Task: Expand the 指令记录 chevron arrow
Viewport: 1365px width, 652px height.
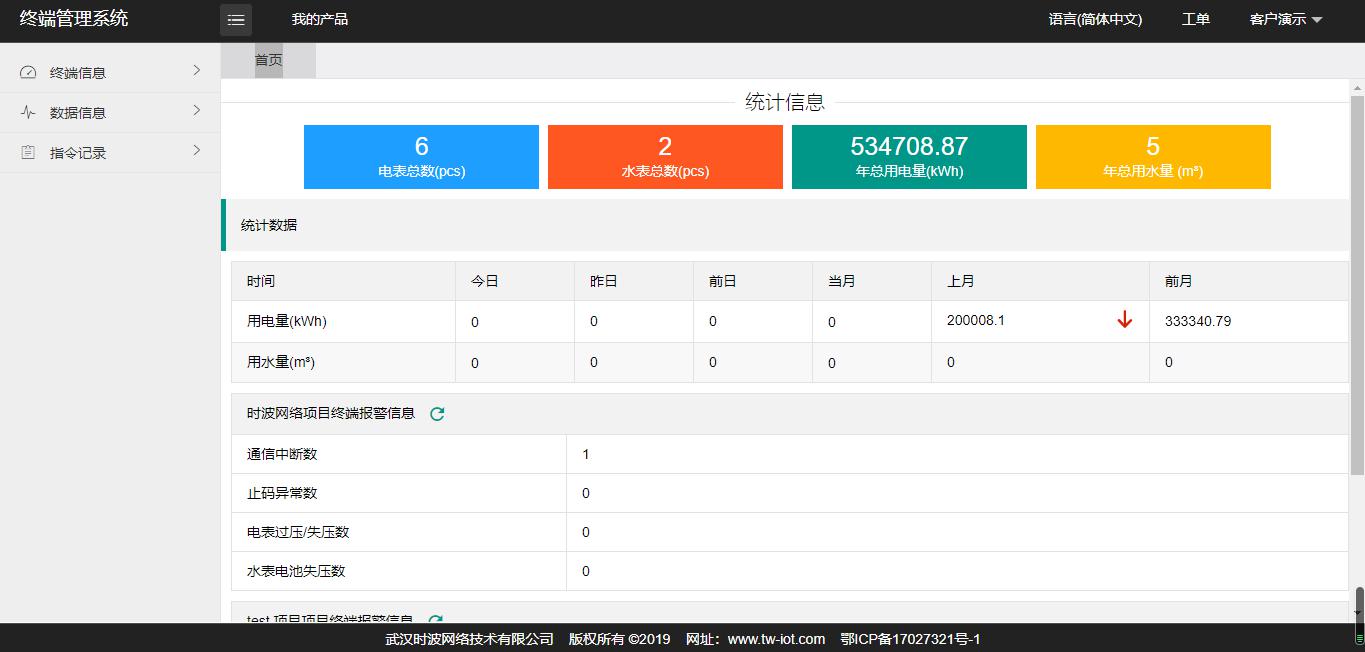Action: point(197,150)
